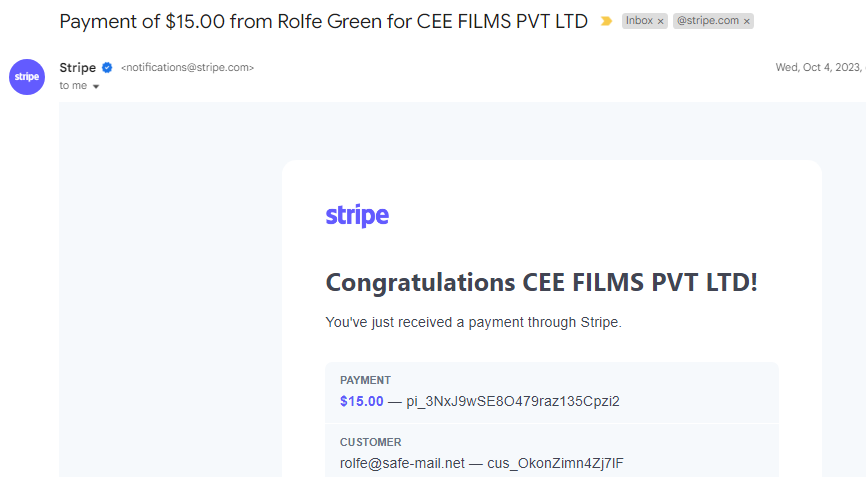Click the email subject line
This screenshot has width=866, height=477.
click(x=323, y=22)
